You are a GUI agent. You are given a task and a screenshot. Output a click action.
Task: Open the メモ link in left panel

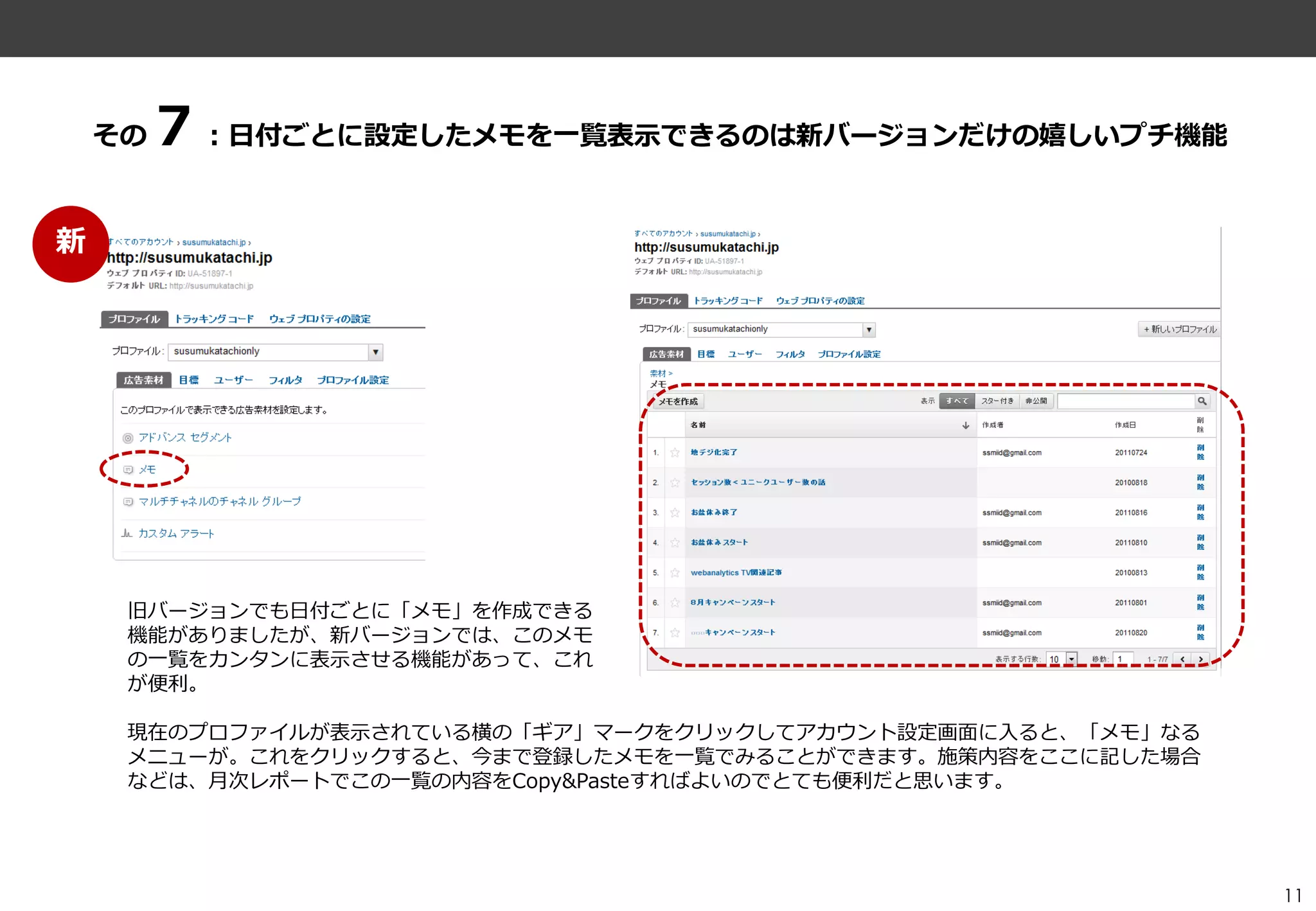[148, 470]
